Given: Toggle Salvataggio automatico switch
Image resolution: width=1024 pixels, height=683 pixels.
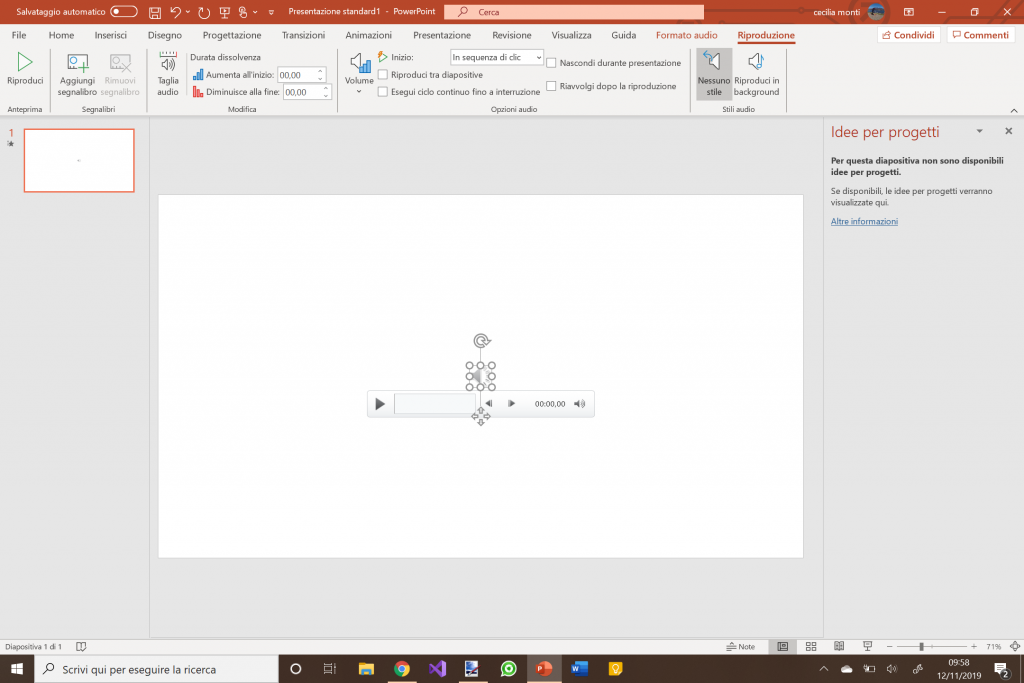Looking at the screenshot, I should click(x=123, y=12).
